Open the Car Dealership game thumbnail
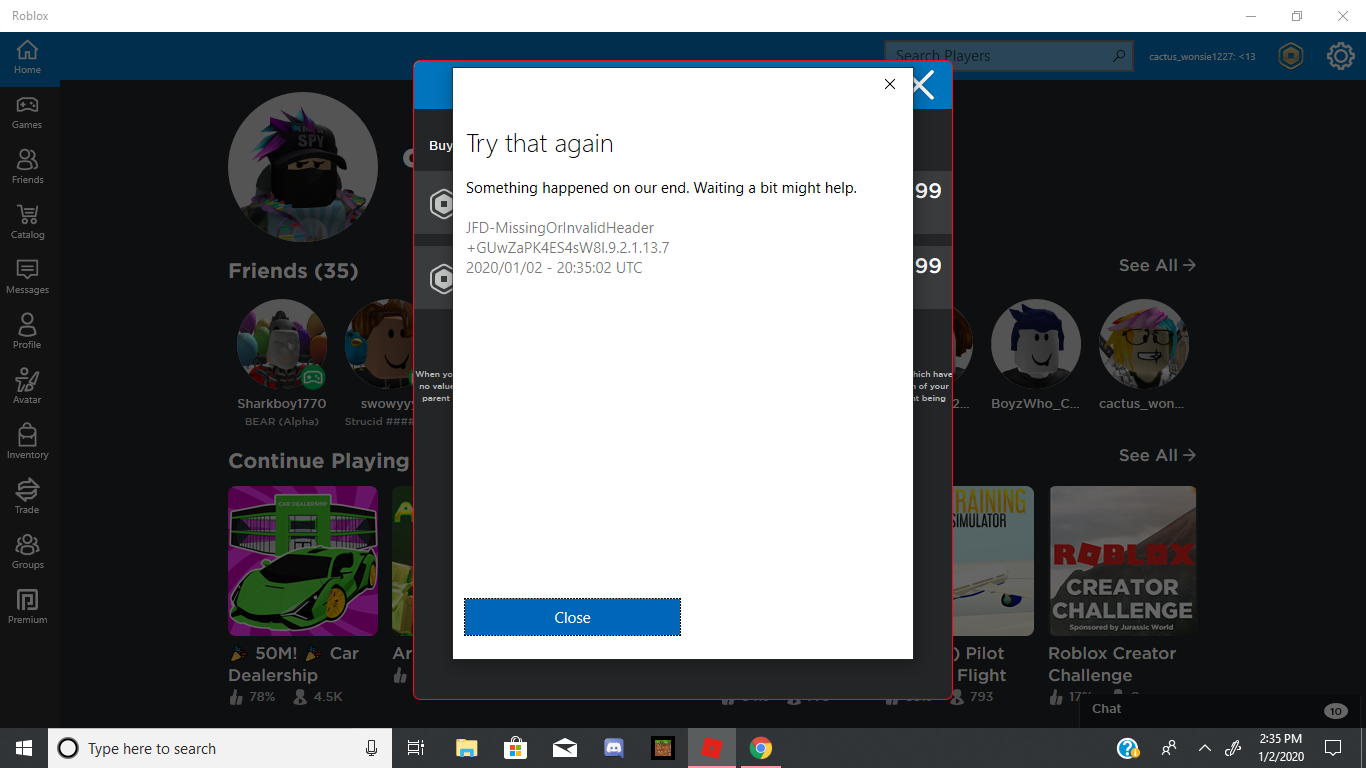The width and height of the screenshot is (1366, 768). click(303, 561)
